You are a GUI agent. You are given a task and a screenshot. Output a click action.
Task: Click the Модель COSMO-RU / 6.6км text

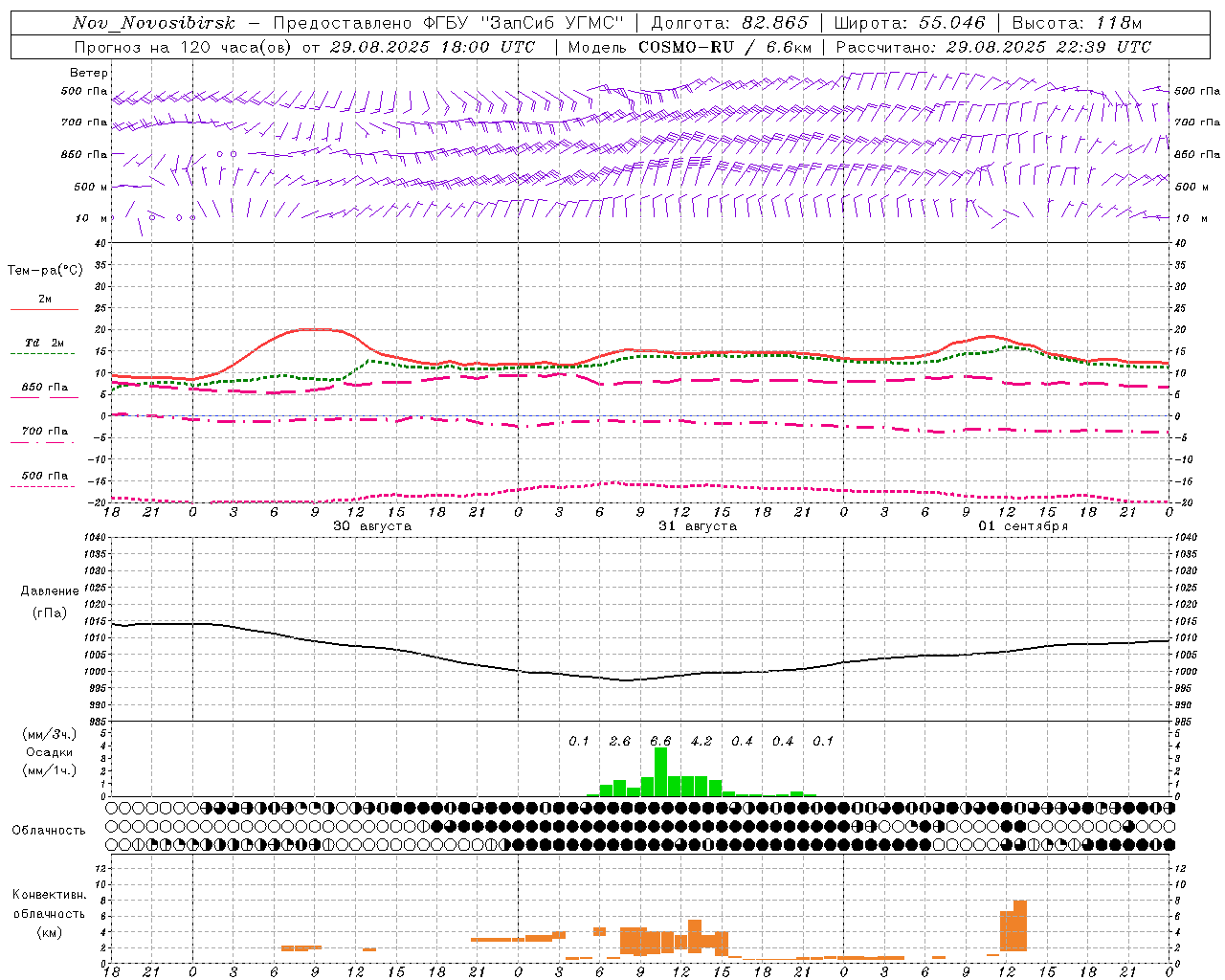coord(689,47)
